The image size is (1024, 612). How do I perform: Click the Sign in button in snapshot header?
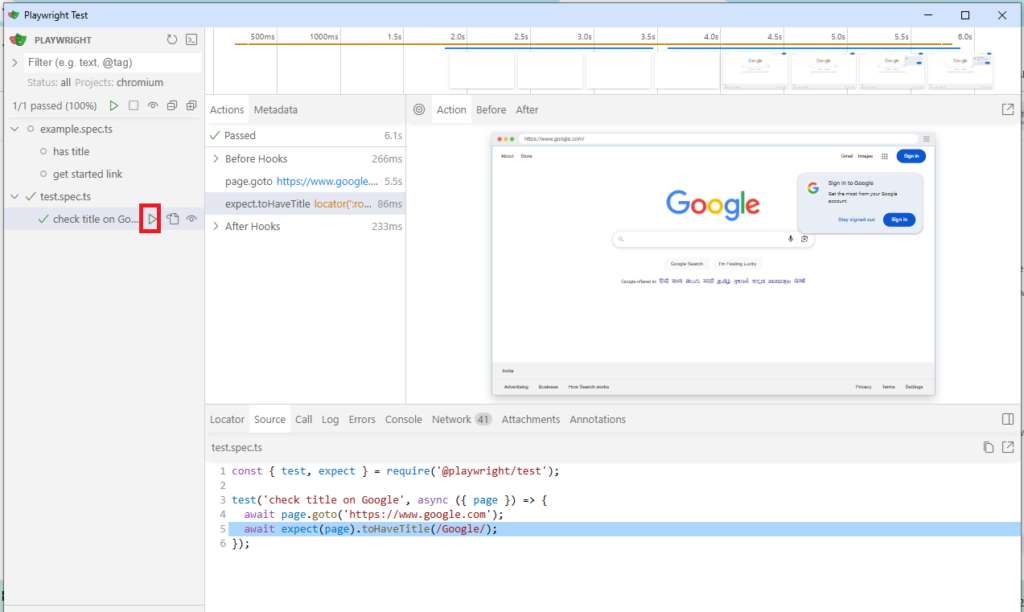911,156
